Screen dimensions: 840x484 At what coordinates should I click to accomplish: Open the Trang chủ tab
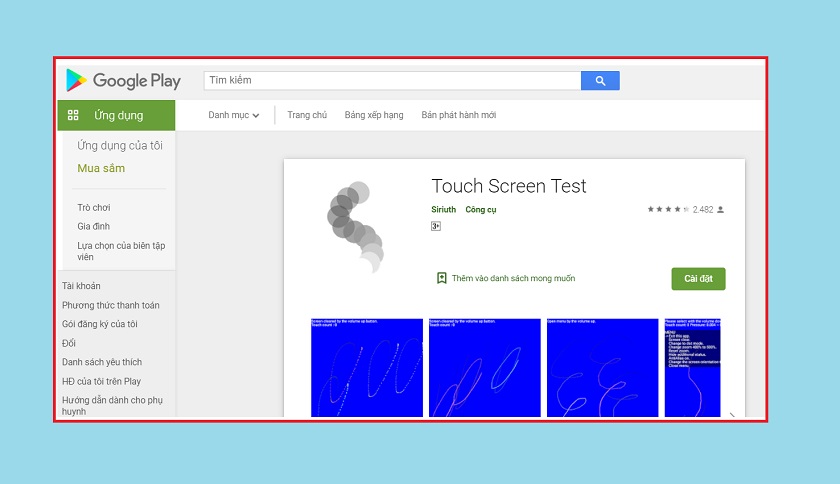pyautogui.click(x=307, y=115)
